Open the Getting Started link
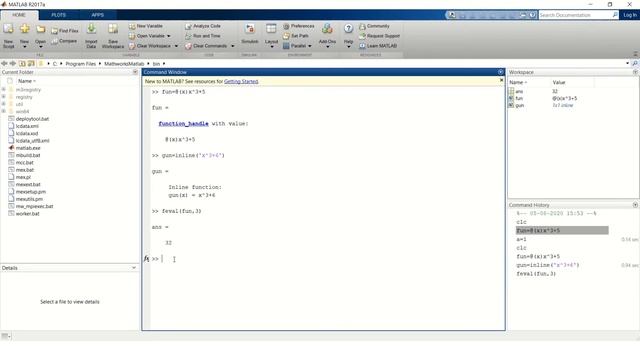 click(x=241, y=82)
